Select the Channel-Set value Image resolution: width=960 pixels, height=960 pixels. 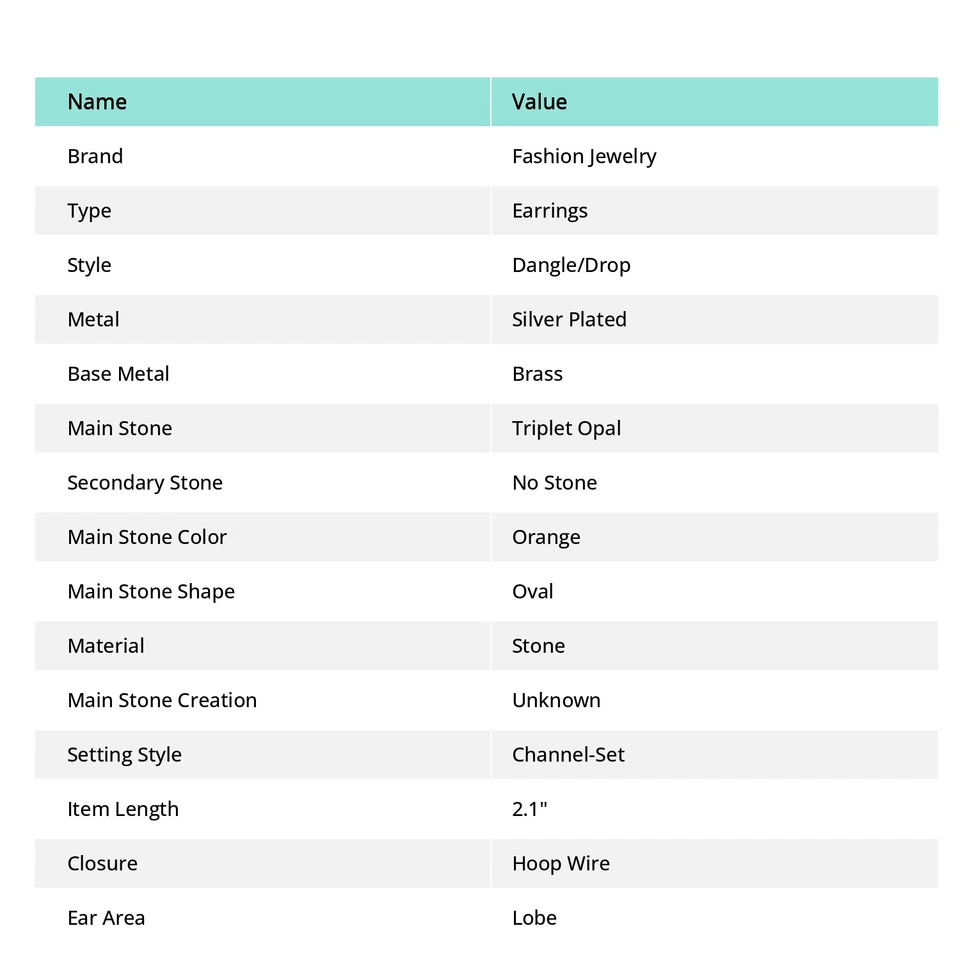pos(568,755)
